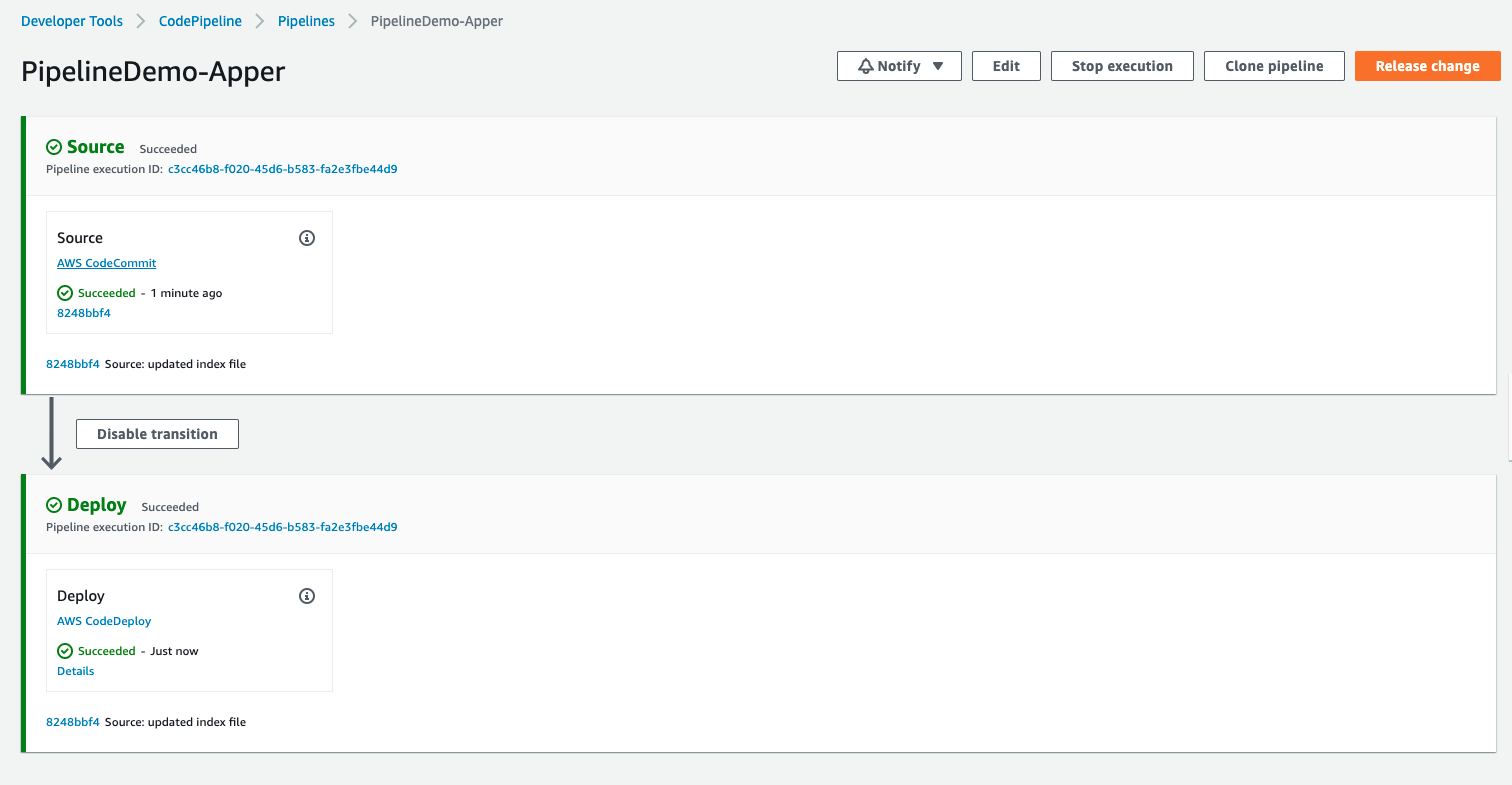Click the green check icon beside Deploy stage title
This screenshot has width=1512, height=785.
54,505
